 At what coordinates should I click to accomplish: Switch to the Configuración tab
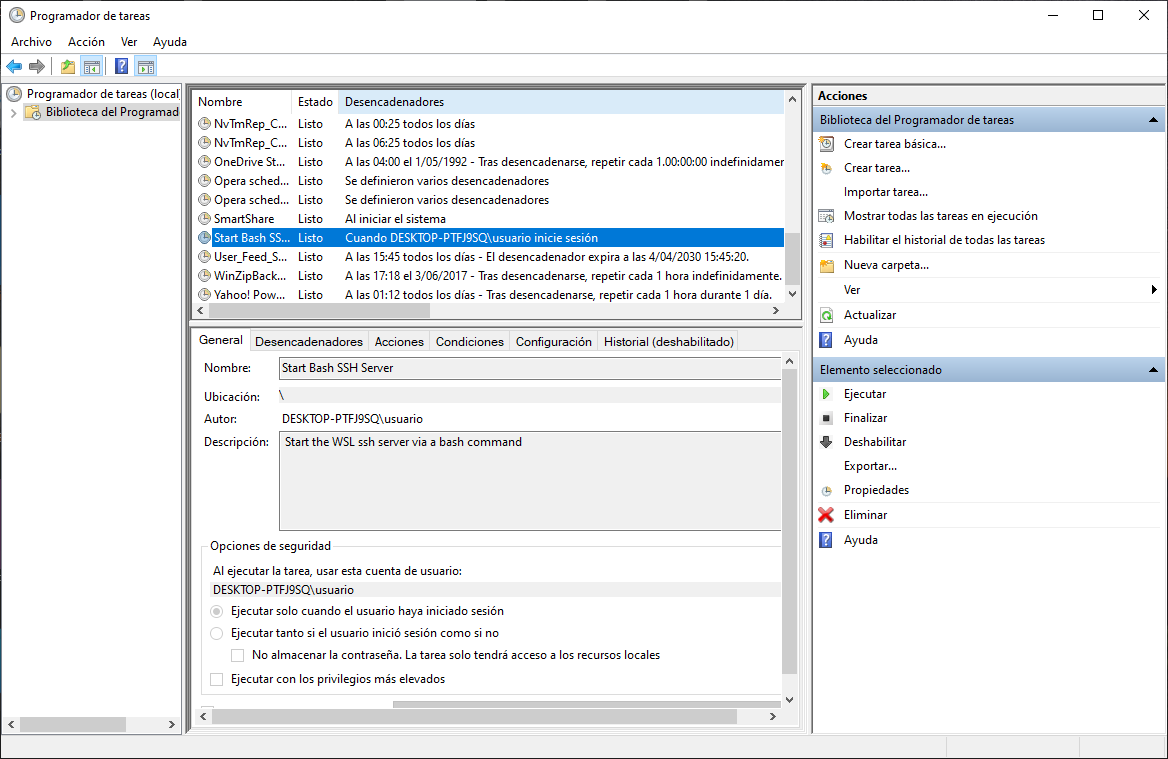click(553, 342)
